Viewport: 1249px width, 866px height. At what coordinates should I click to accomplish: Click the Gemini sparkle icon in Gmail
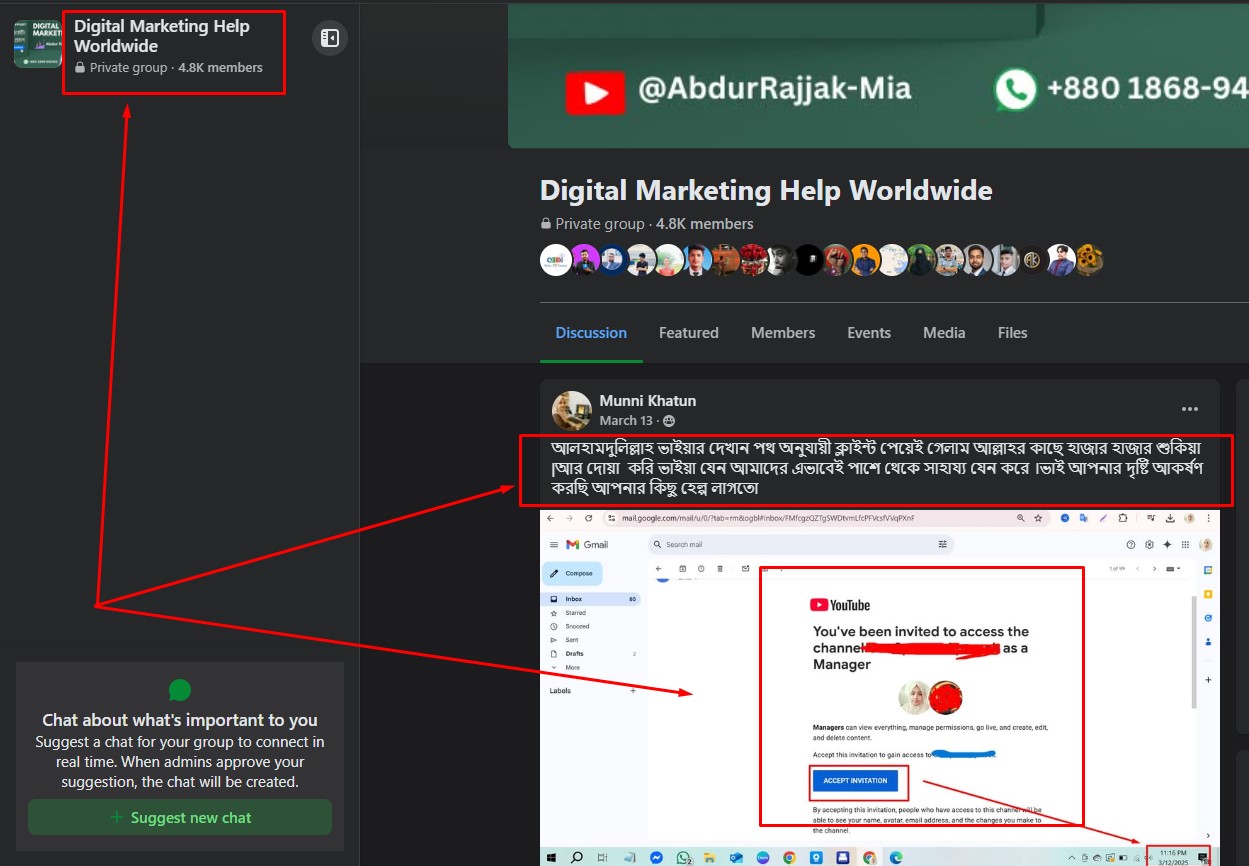pos(1167,544)
